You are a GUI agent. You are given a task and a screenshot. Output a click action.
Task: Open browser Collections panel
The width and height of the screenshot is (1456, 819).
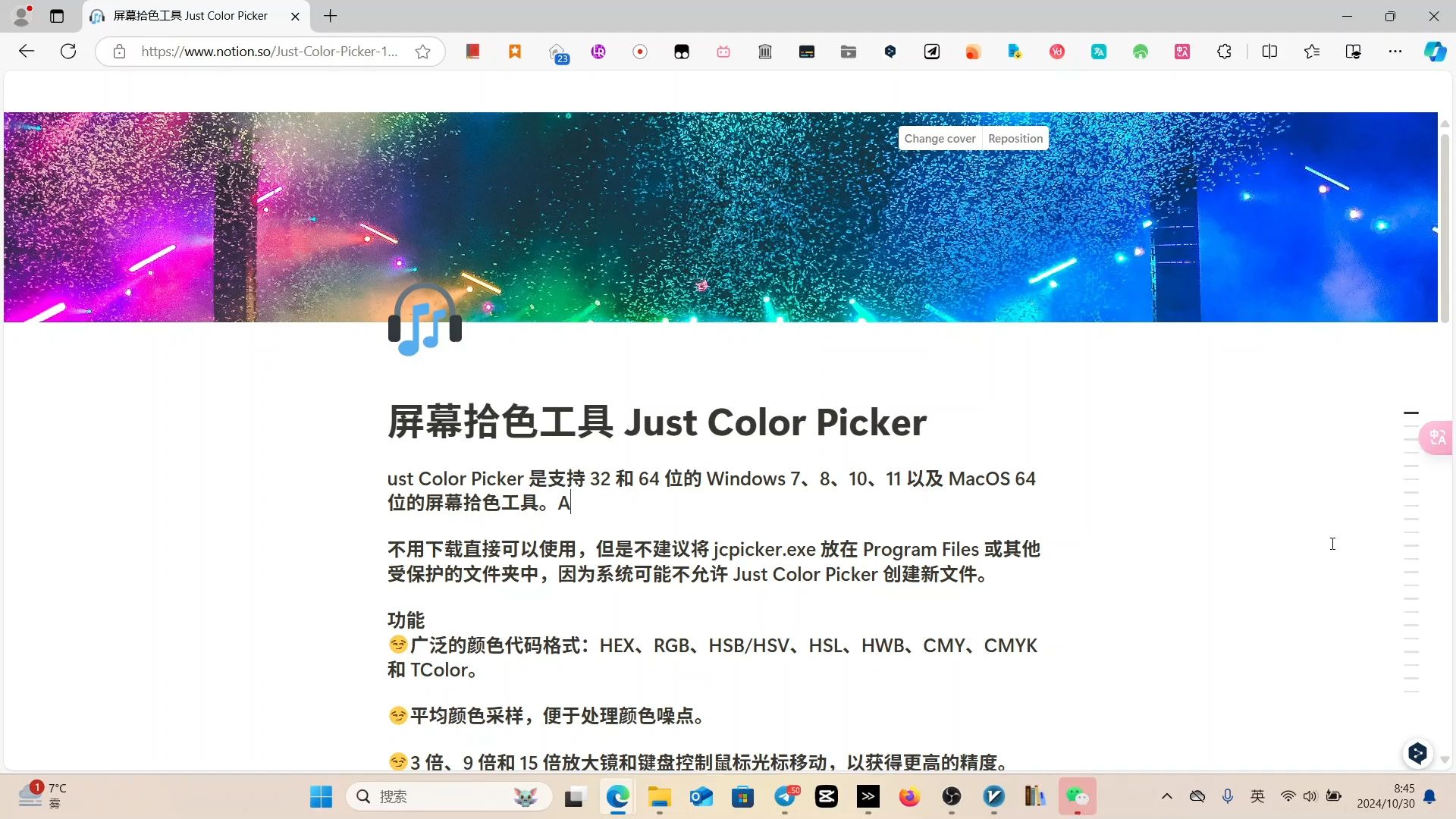click(1354, 52)
